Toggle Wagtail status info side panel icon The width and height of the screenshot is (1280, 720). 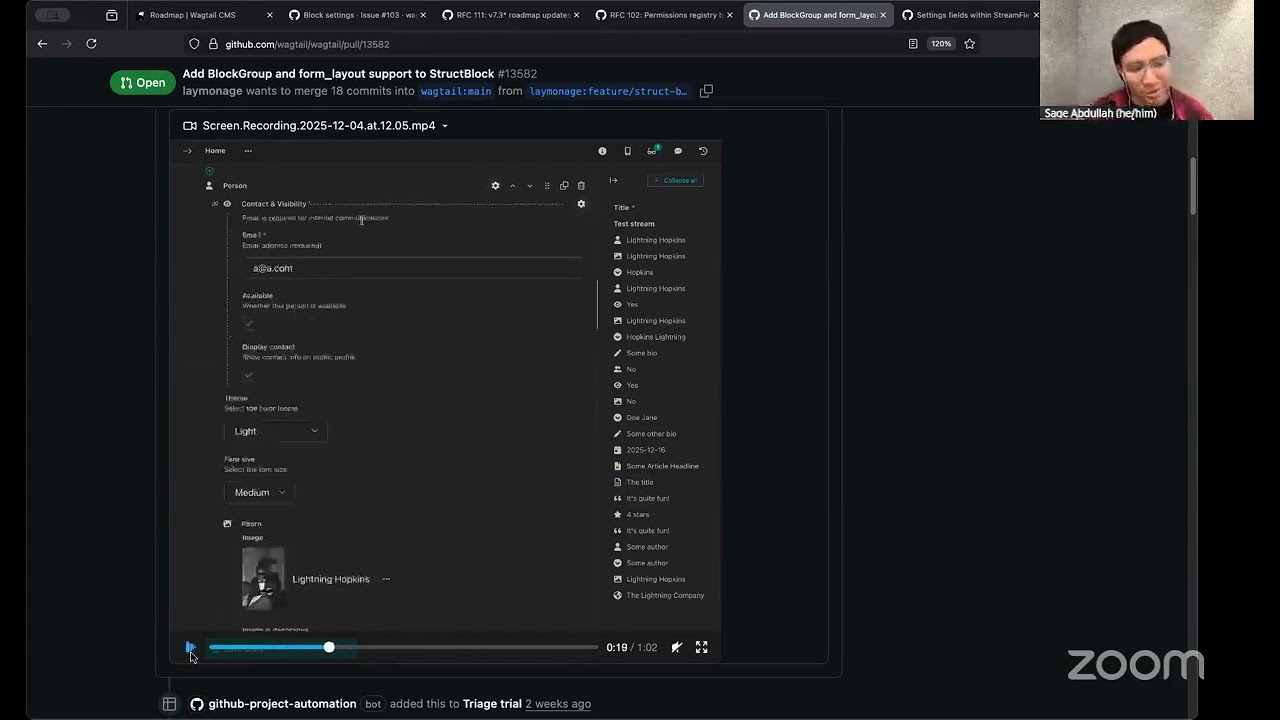(602, 151)
